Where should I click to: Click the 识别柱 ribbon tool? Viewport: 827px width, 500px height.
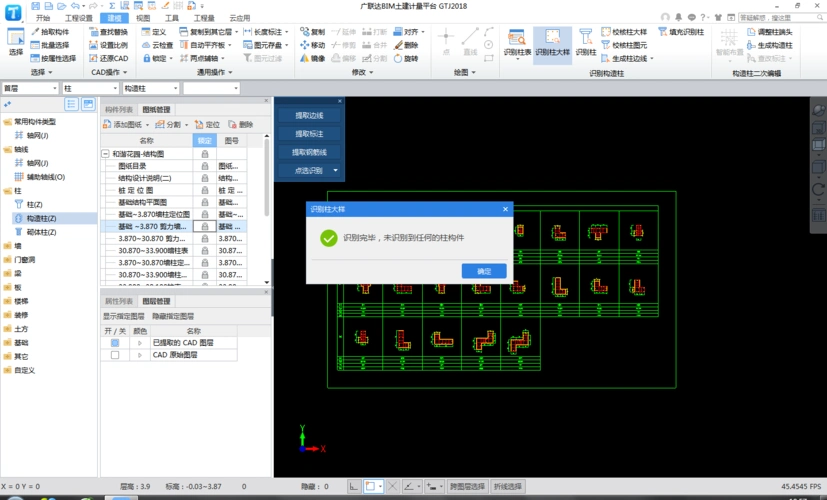pos(586,44)
